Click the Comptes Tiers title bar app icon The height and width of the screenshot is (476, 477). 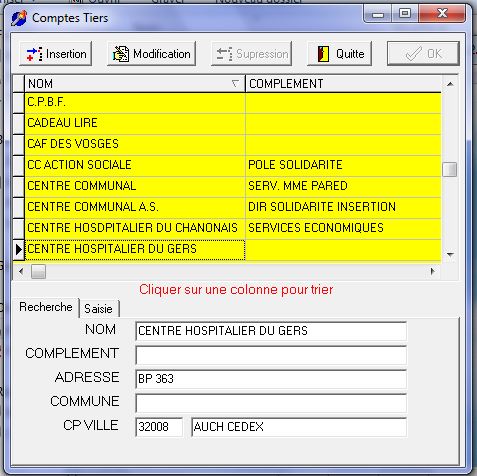[19, 18]
